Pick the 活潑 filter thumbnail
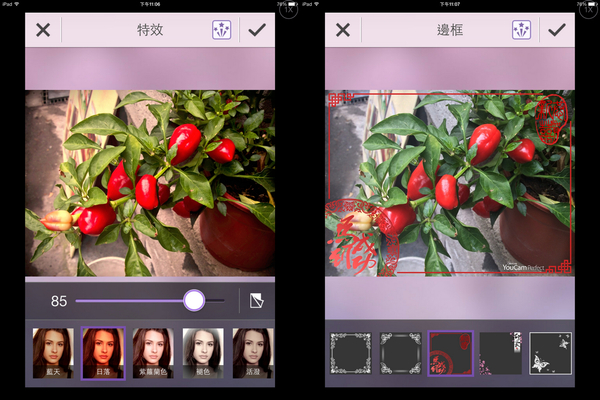Viewport: 600px width, 400px height. pos(252,353)
